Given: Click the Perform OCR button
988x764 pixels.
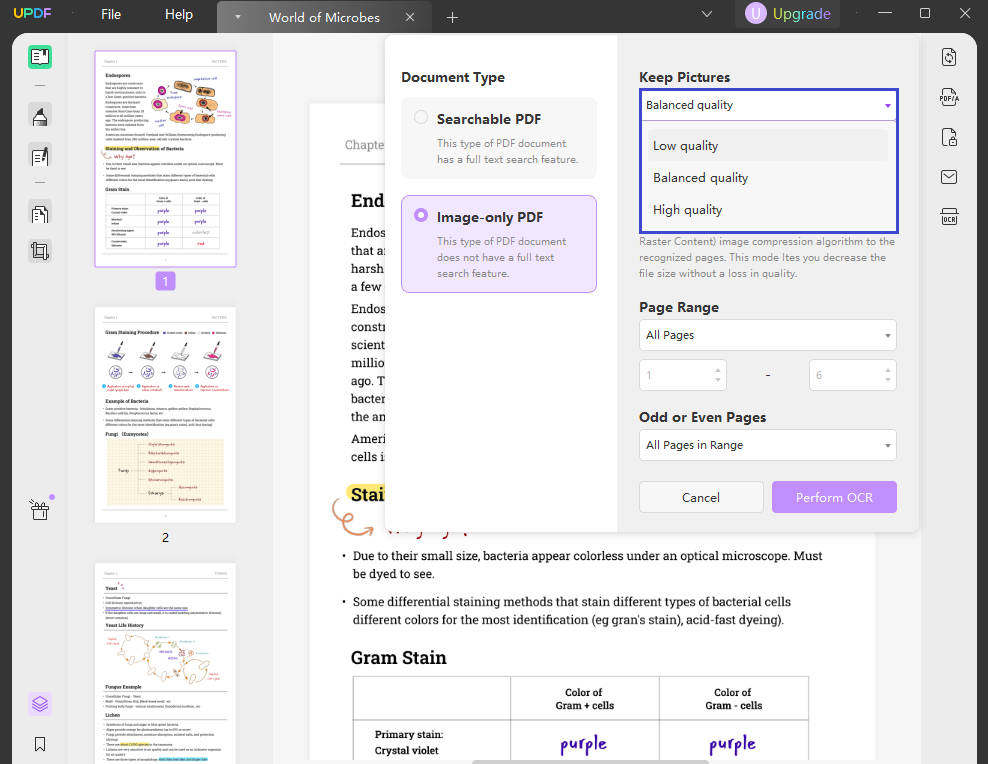Looking at the screenshot, I should (834, 497).
